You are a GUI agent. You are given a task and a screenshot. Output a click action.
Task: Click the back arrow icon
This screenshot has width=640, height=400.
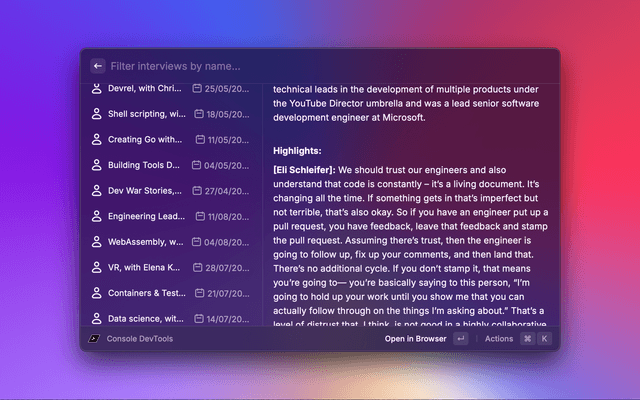[x=98, y=66]
